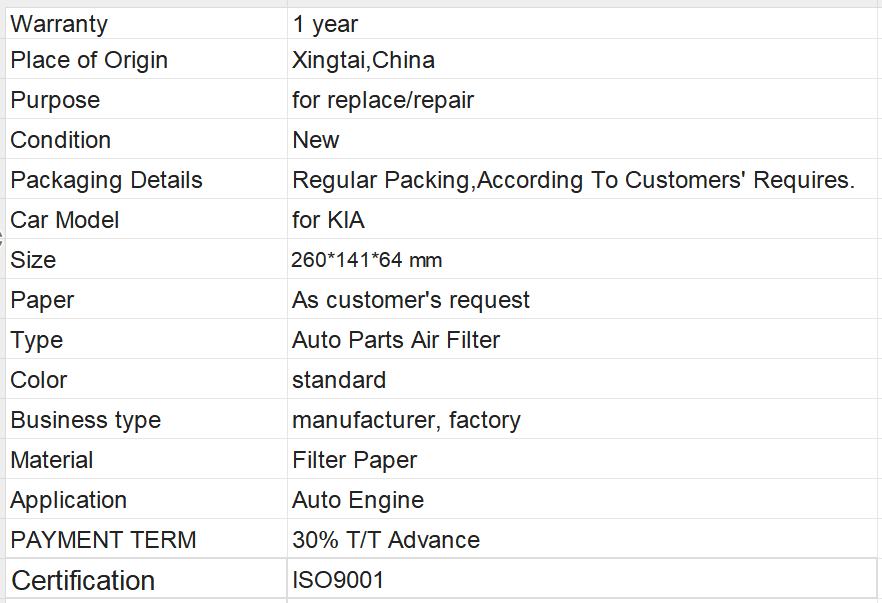This screenshot has width=882, height=603.
Task: Click the '1 year' value cell
Action: [x=584, y=24]
